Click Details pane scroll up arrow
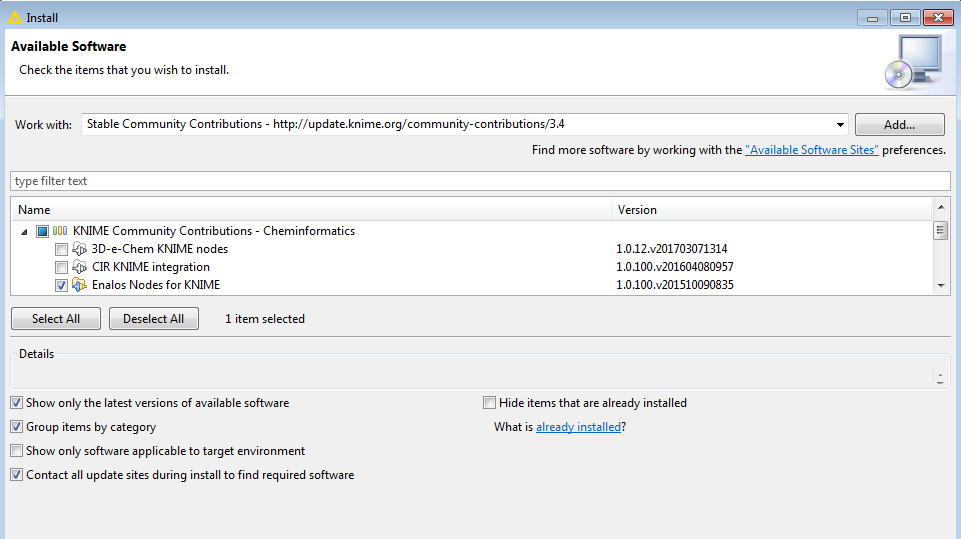Screen dimensions: 961x539 click(x=940, y=373)
